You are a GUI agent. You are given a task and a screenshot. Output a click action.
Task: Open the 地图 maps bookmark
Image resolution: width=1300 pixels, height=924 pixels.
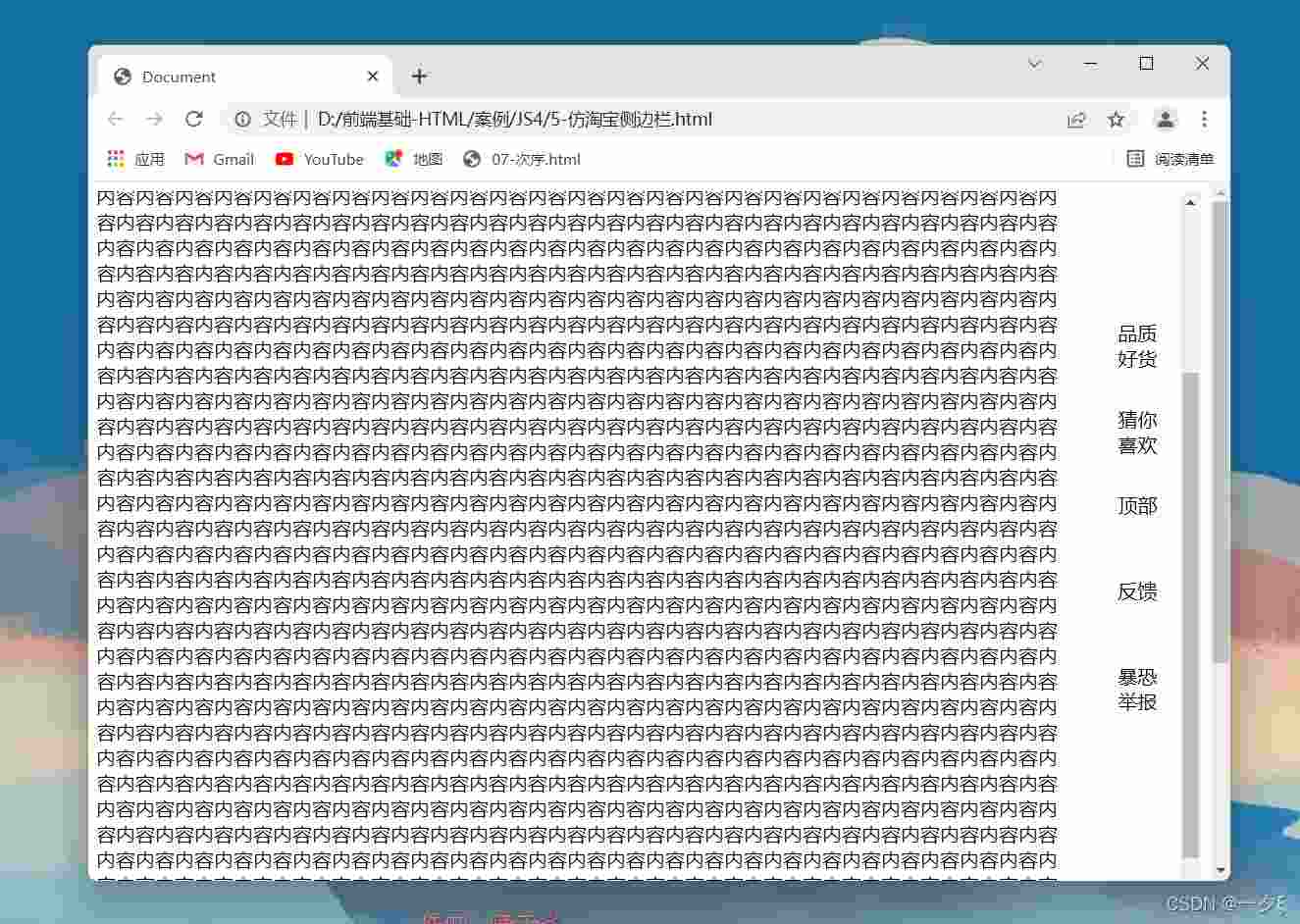413,159
